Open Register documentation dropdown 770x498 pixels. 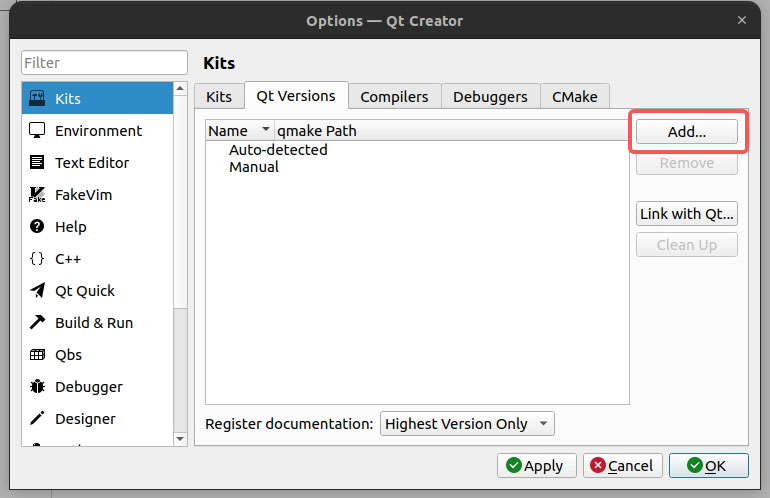pyautogui.click(x=467, y=423)
